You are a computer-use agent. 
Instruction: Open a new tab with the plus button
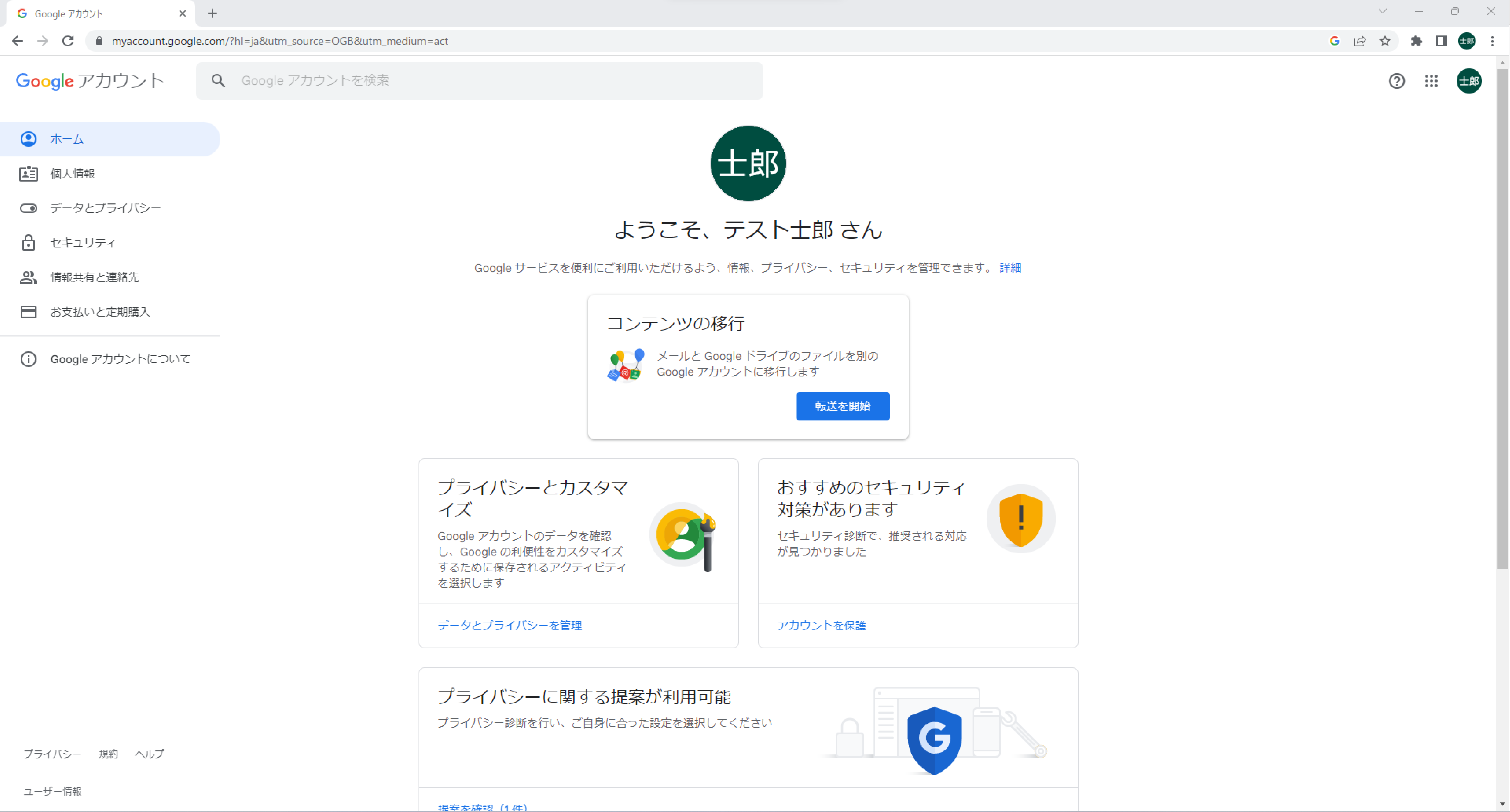coord(213,14)
